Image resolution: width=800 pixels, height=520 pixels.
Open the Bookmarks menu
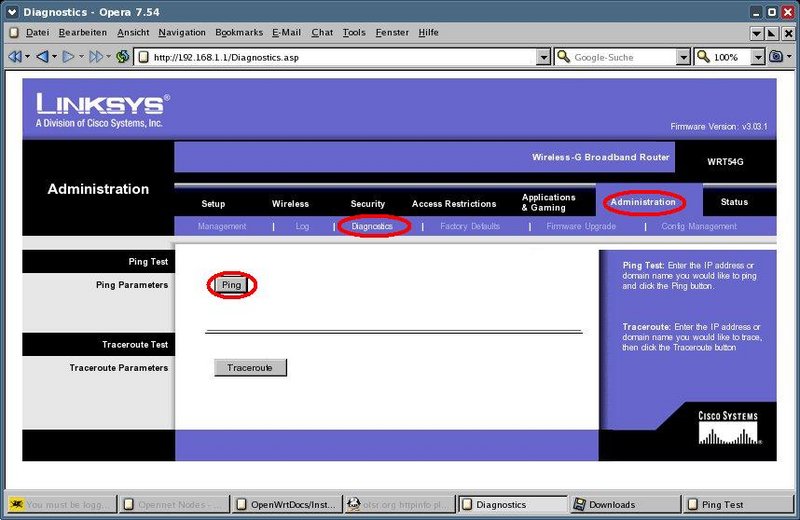(239, 33)
